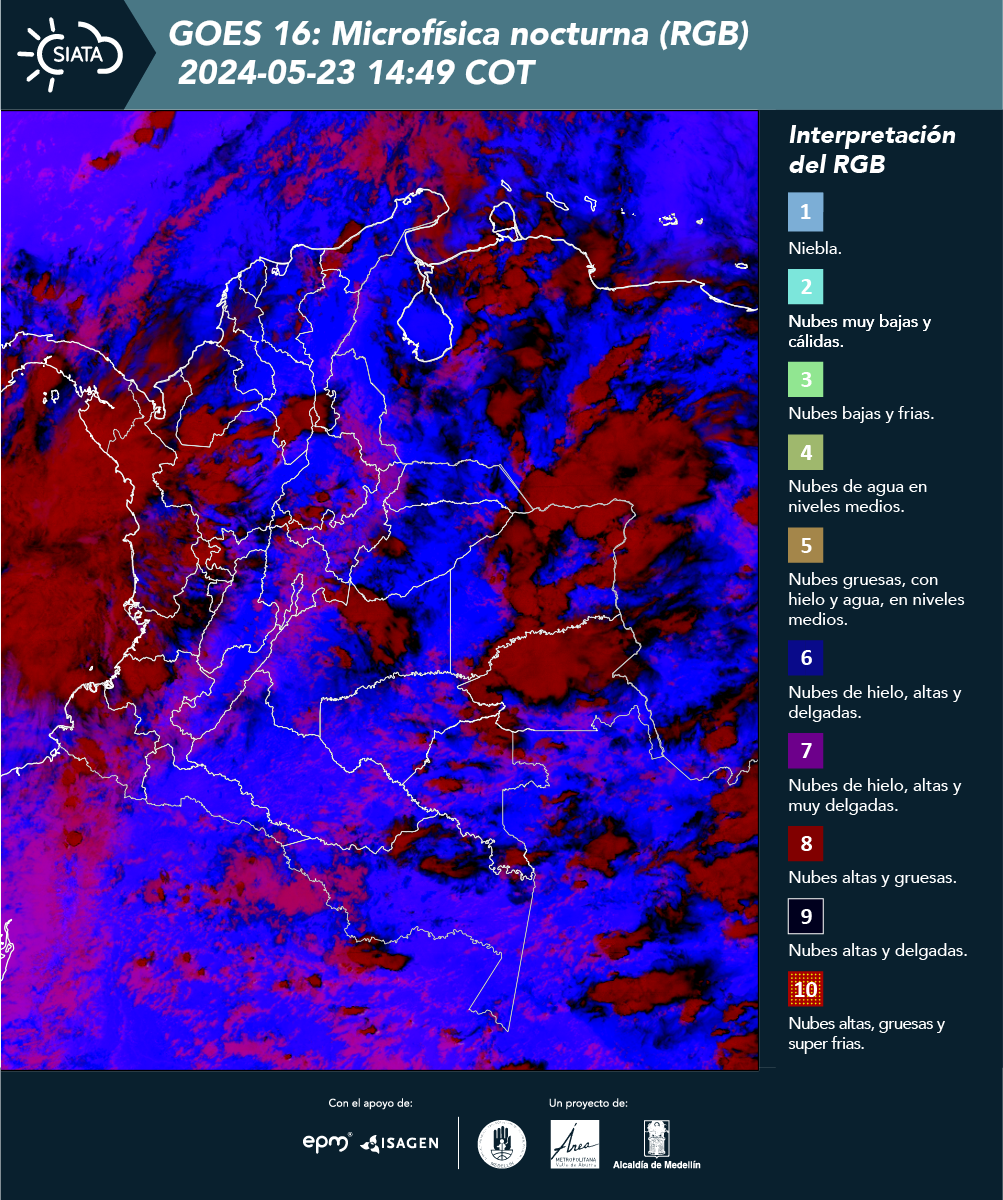The image size is (1003, 1200).
Task: Select legend swatch 7 muy delgadas
Action: [806, 750]
